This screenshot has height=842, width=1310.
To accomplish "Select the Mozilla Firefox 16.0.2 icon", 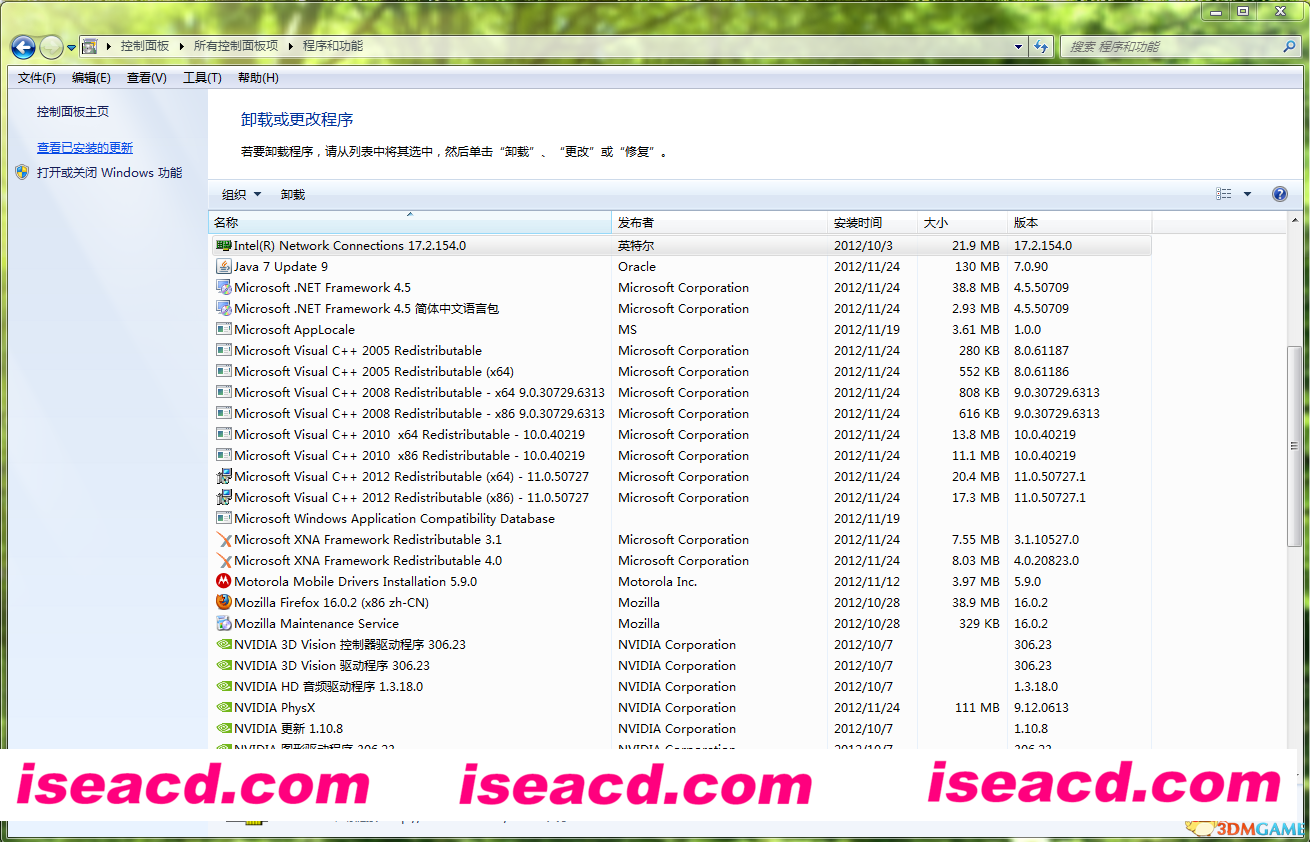I will tap(224, 603).
